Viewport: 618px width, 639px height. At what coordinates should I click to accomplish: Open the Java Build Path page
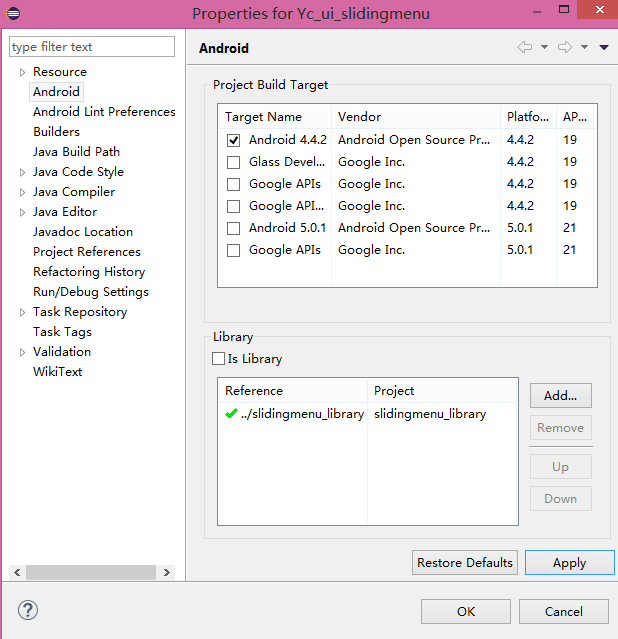click(x=77, y=152)
